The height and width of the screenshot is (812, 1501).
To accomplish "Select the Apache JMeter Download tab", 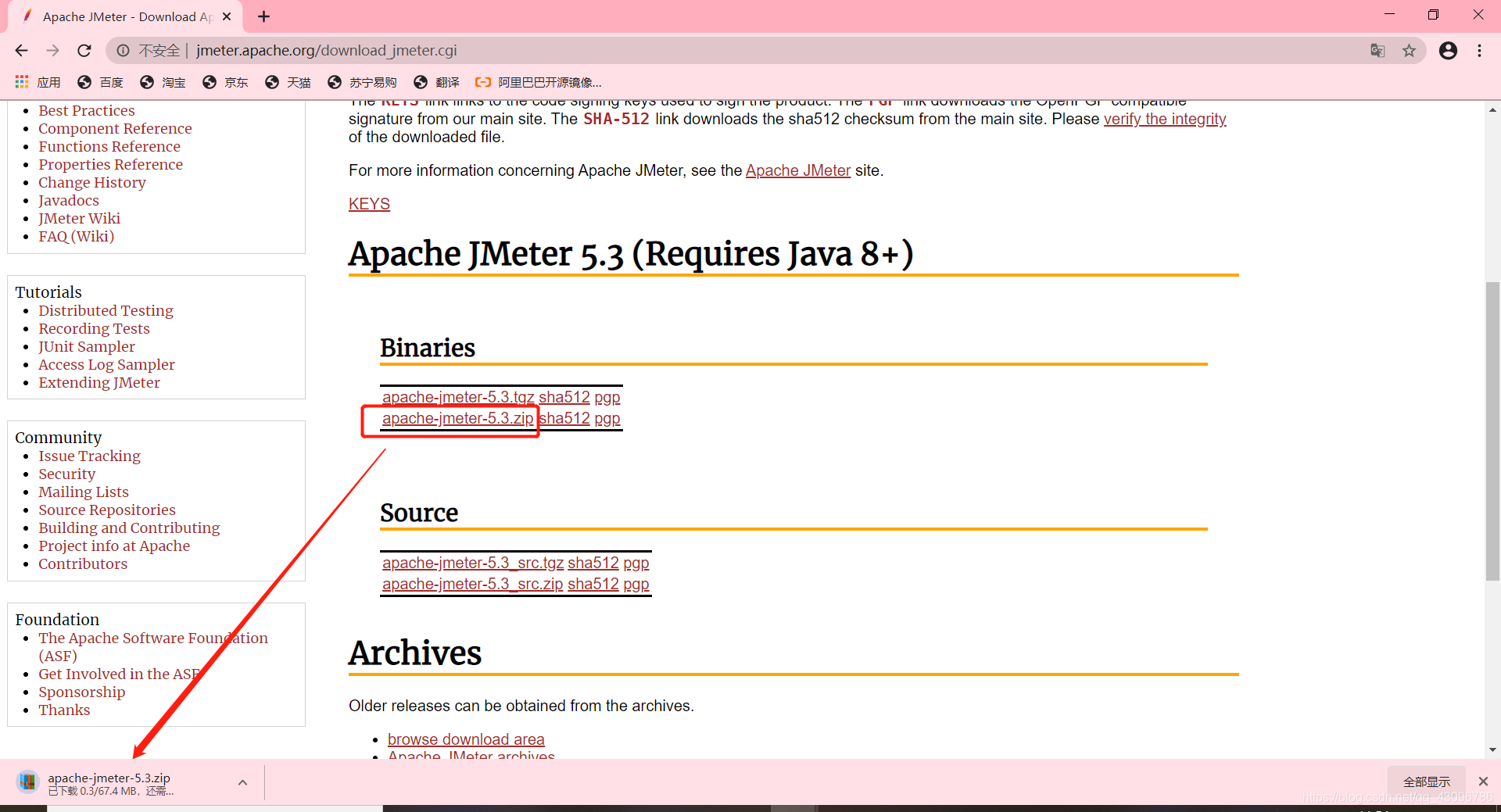I will [125, 16].
